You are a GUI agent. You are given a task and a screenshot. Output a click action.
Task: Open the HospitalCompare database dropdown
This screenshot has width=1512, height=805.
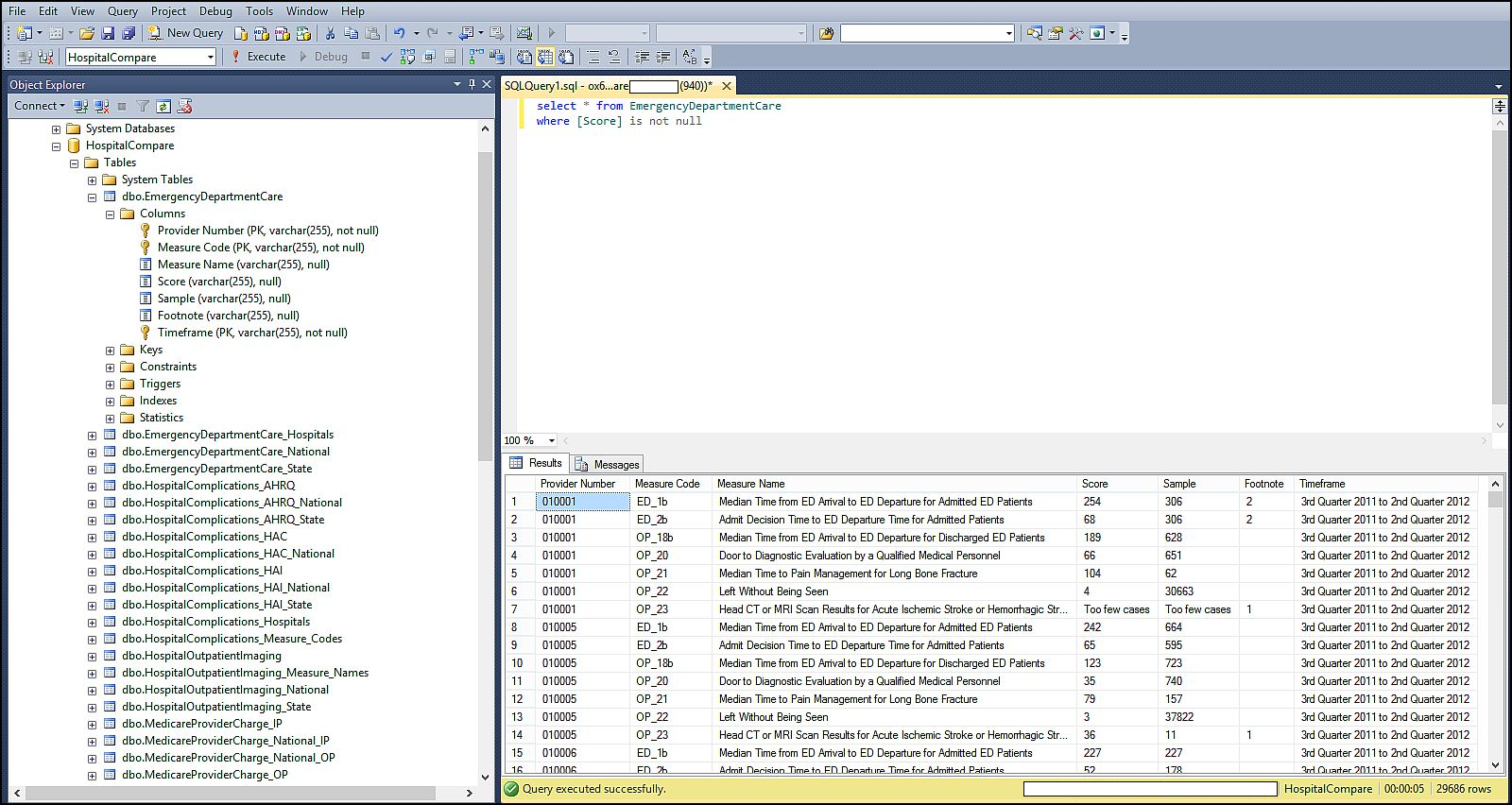click(210, 57)
